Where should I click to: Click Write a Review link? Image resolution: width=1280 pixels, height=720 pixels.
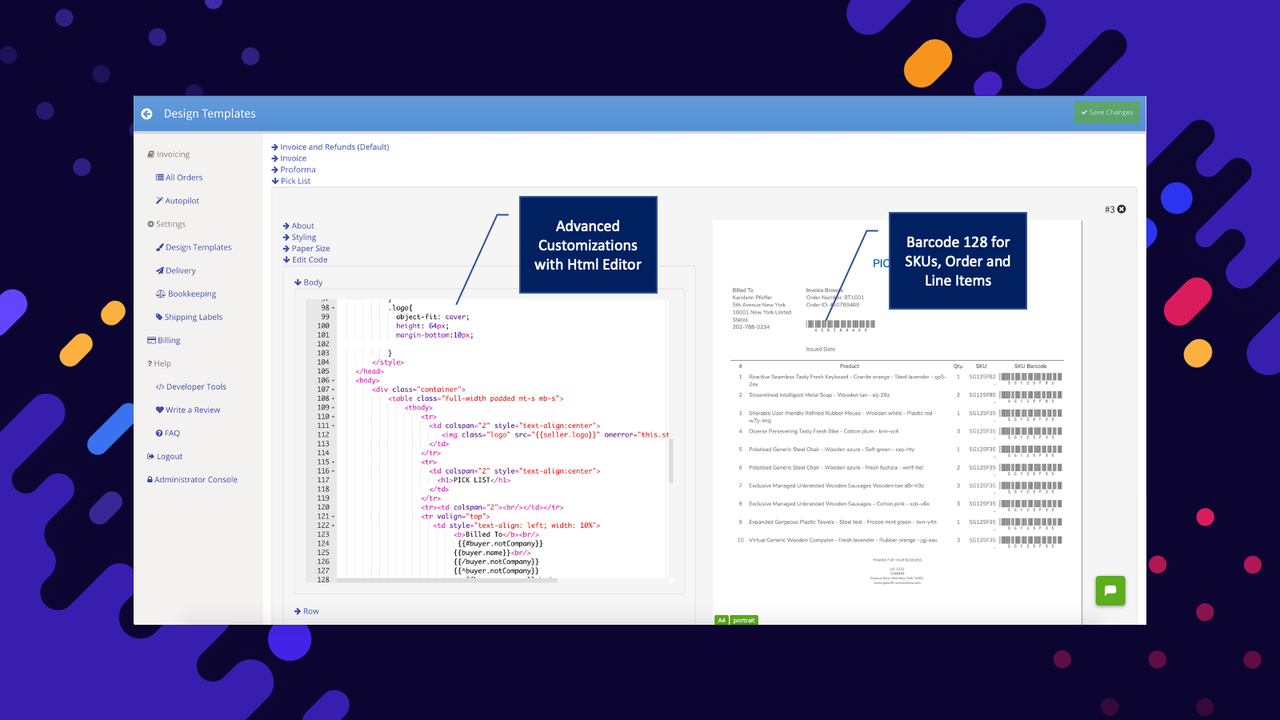click(188, 410)
